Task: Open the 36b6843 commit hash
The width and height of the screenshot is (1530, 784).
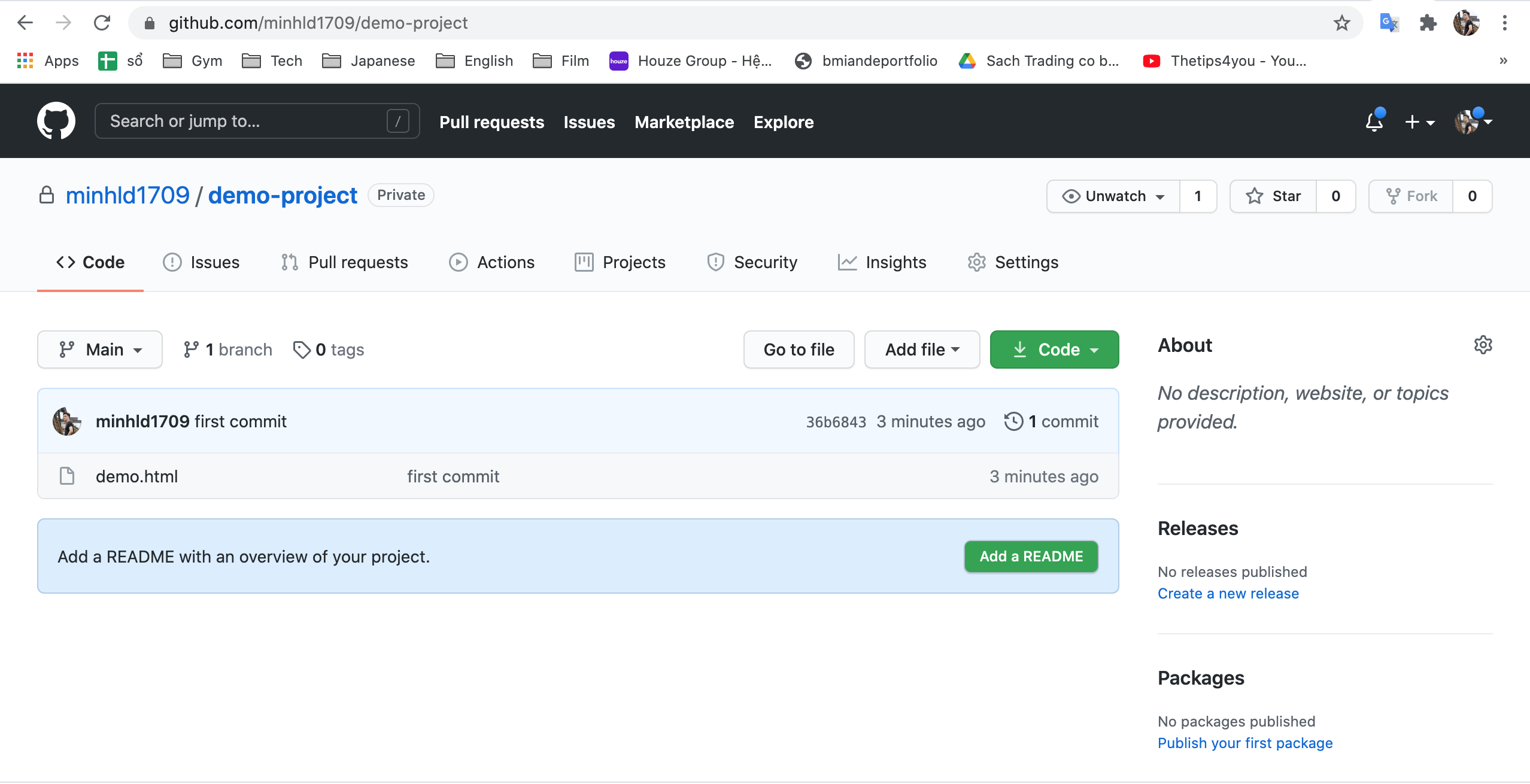Action: point(836,422)
